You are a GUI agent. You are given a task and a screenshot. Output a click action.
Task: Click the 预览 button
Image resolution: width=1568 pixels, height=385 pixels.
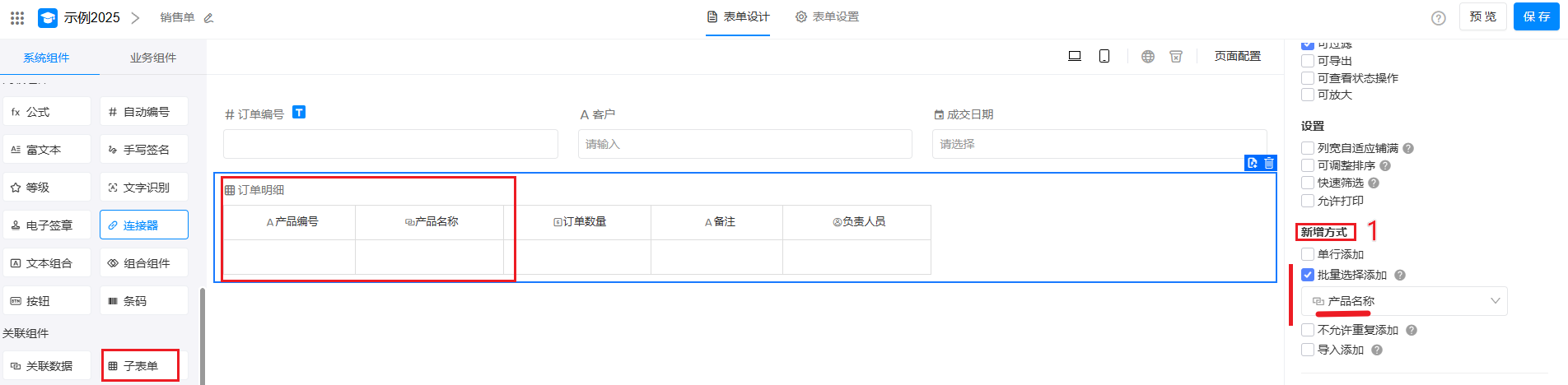pyautogui.click(x=1482, y=16)
